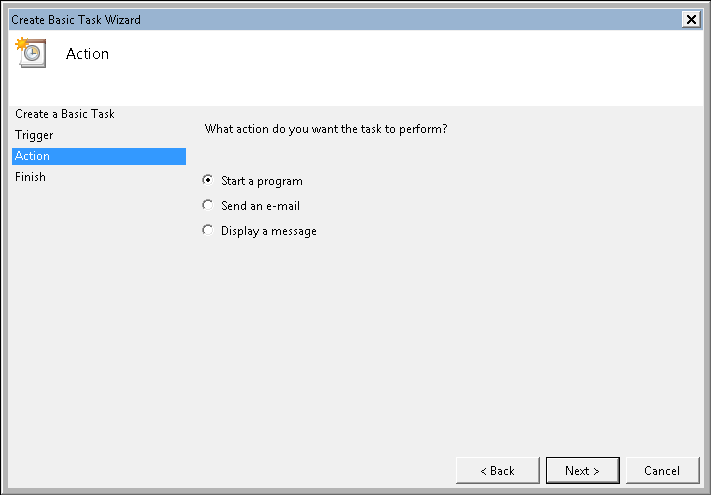This screenshot has height=495, width=711.
Task: Enable the Display a message radio button
Action: (x=207, y=230)
